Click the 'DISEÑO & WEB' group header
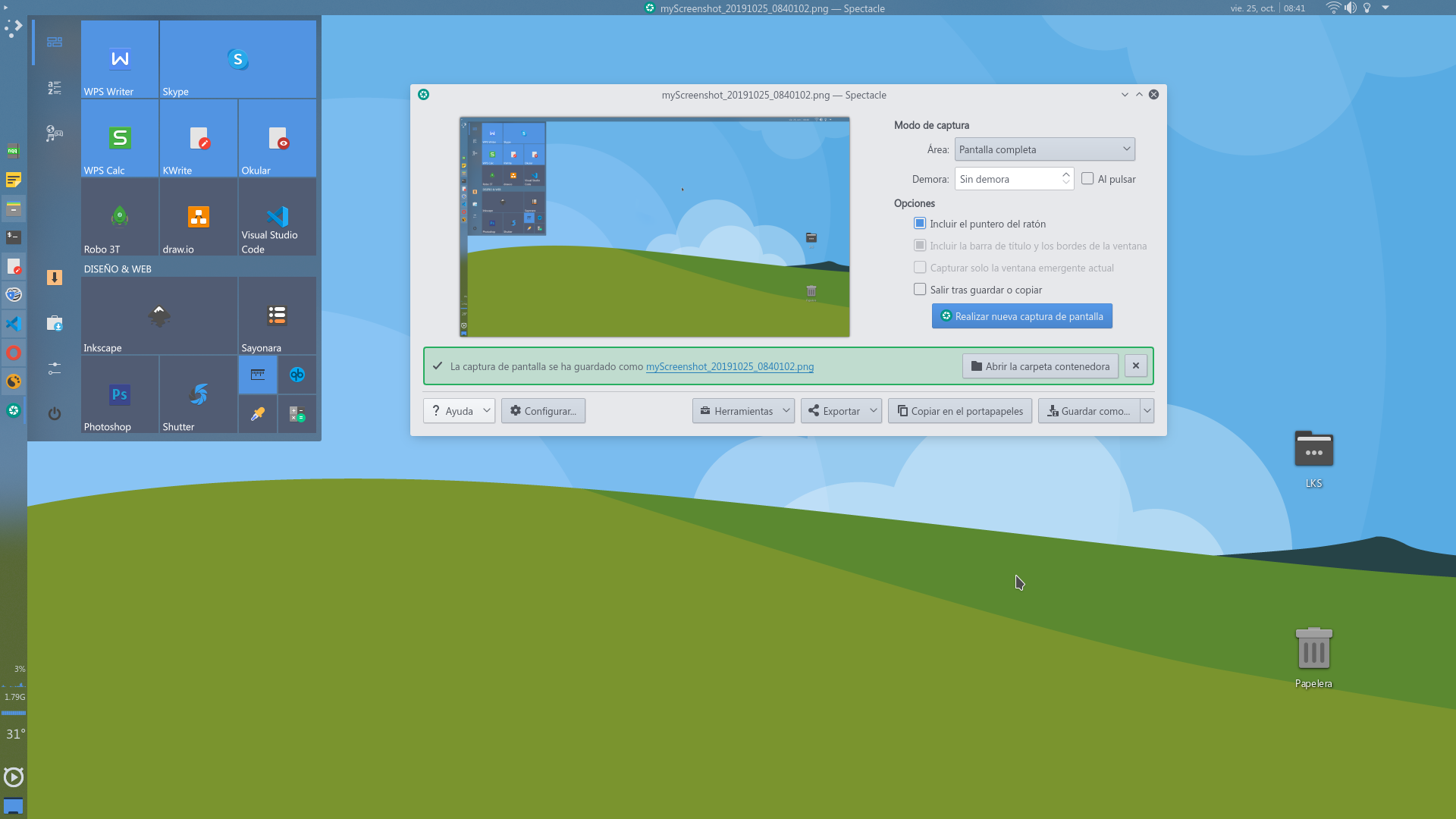 coord(118,268)
